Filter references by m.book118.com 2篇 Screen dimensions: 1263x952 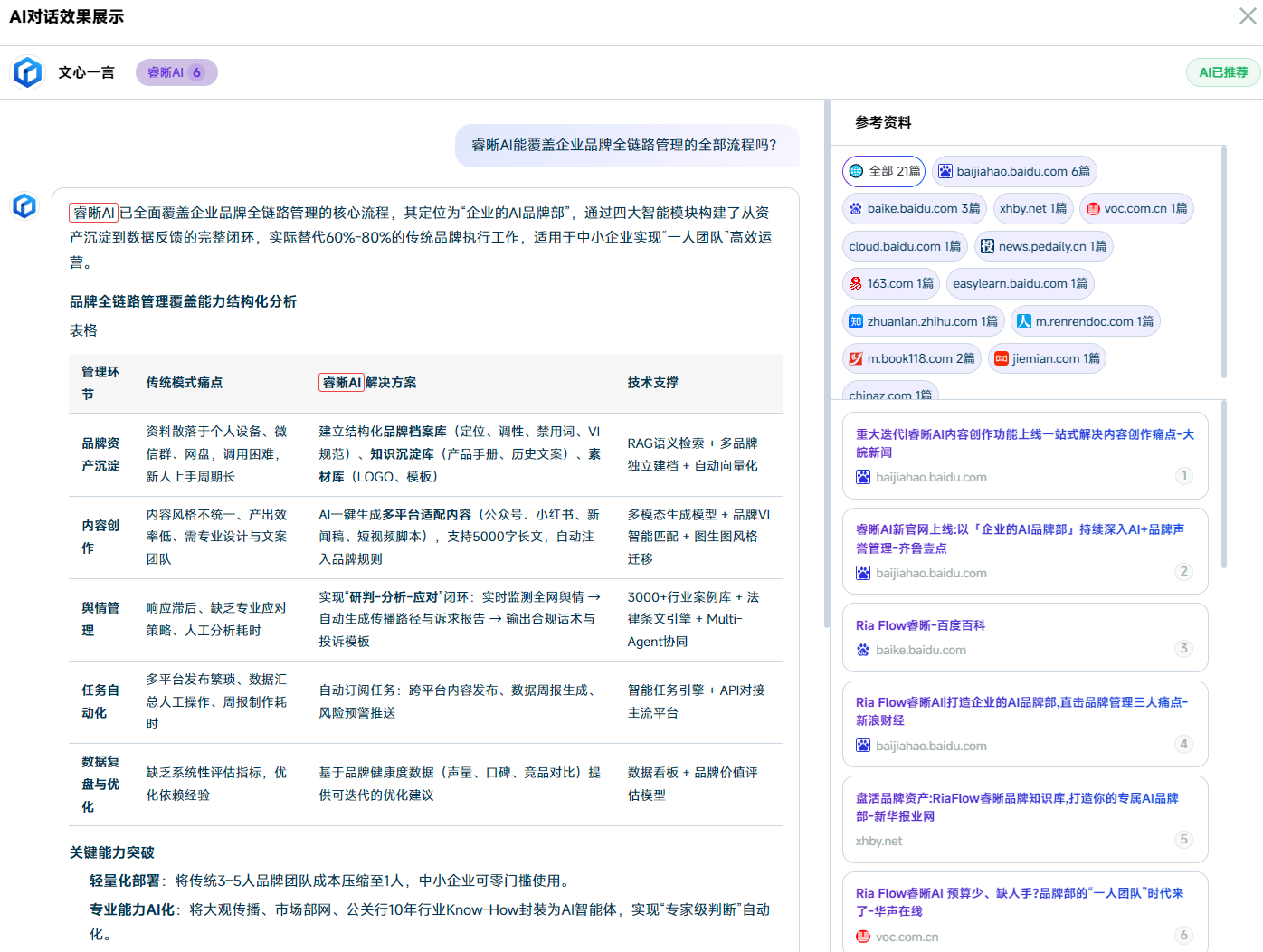point(912,358)
